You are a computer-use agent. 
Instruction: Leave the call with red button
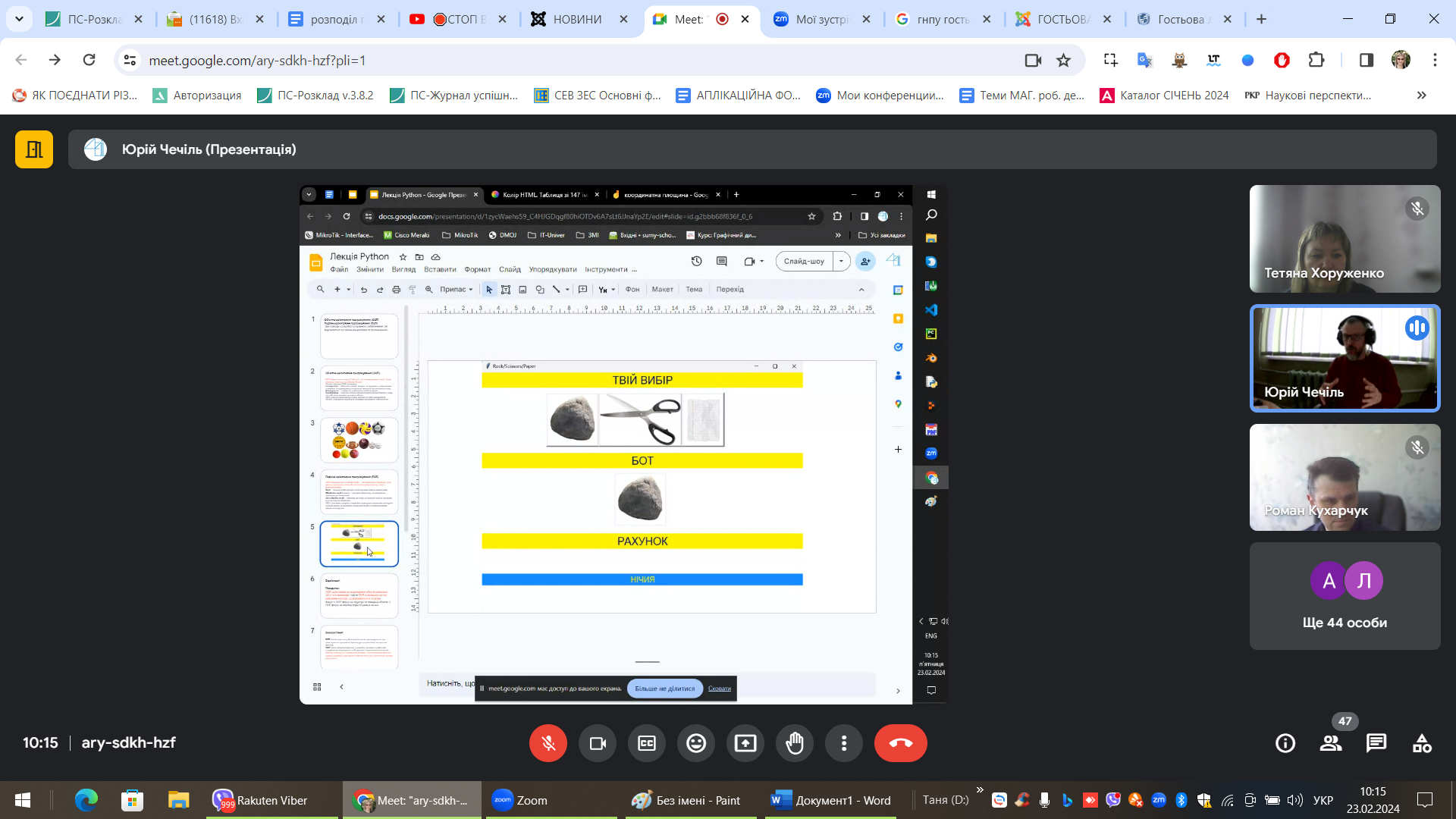pyautogui.click(x=900, y=743)
